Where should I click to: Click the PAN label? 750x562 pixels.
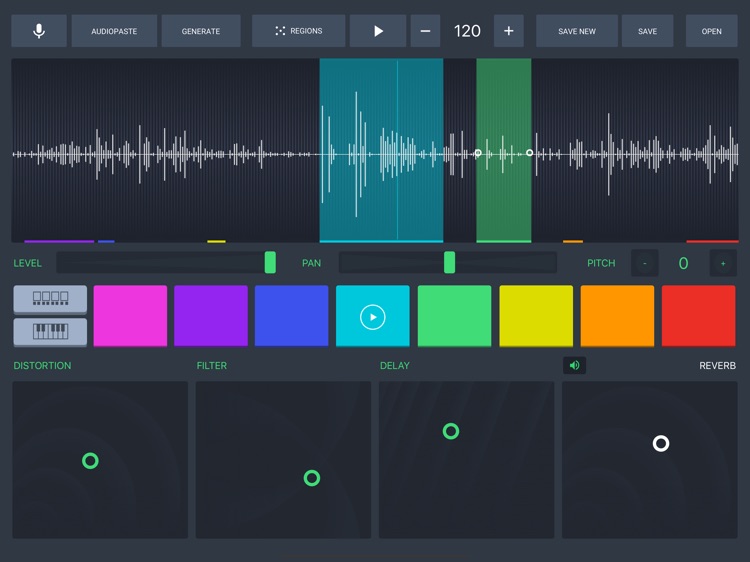311,263
